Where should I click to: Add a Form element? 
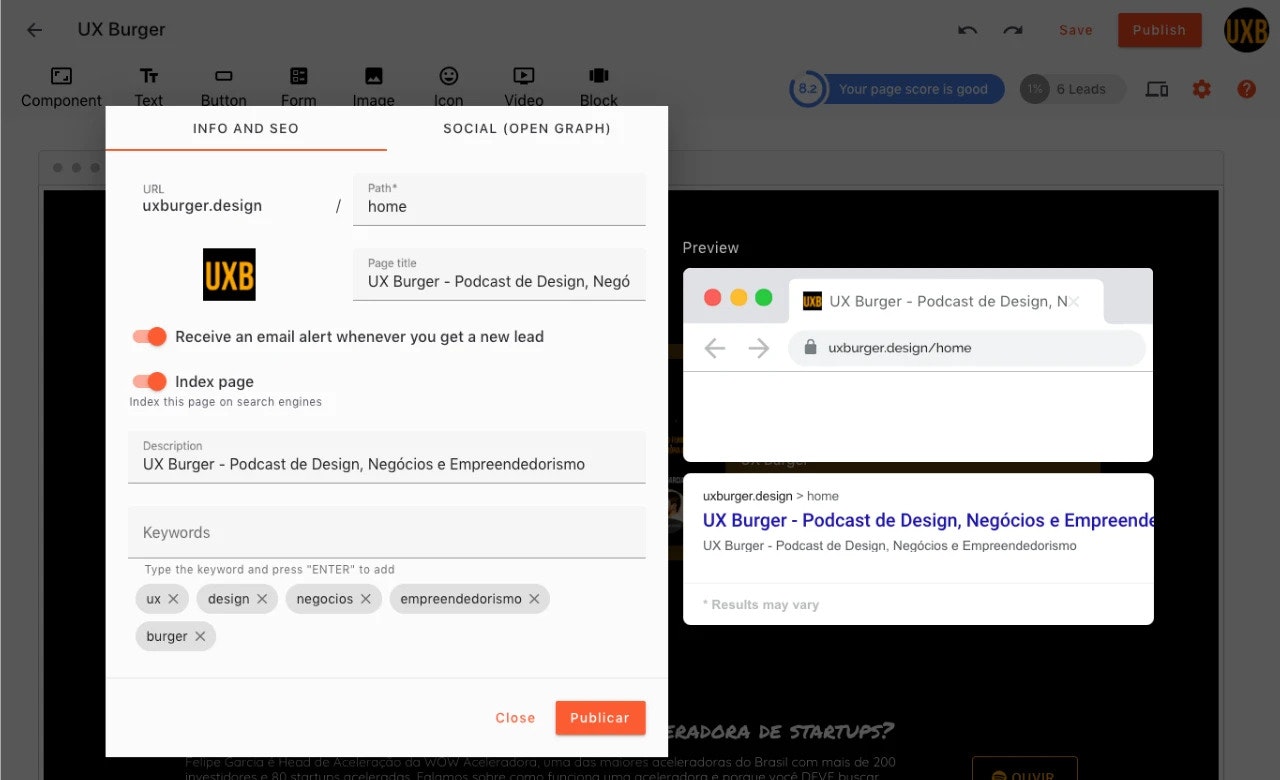[298, 87]
